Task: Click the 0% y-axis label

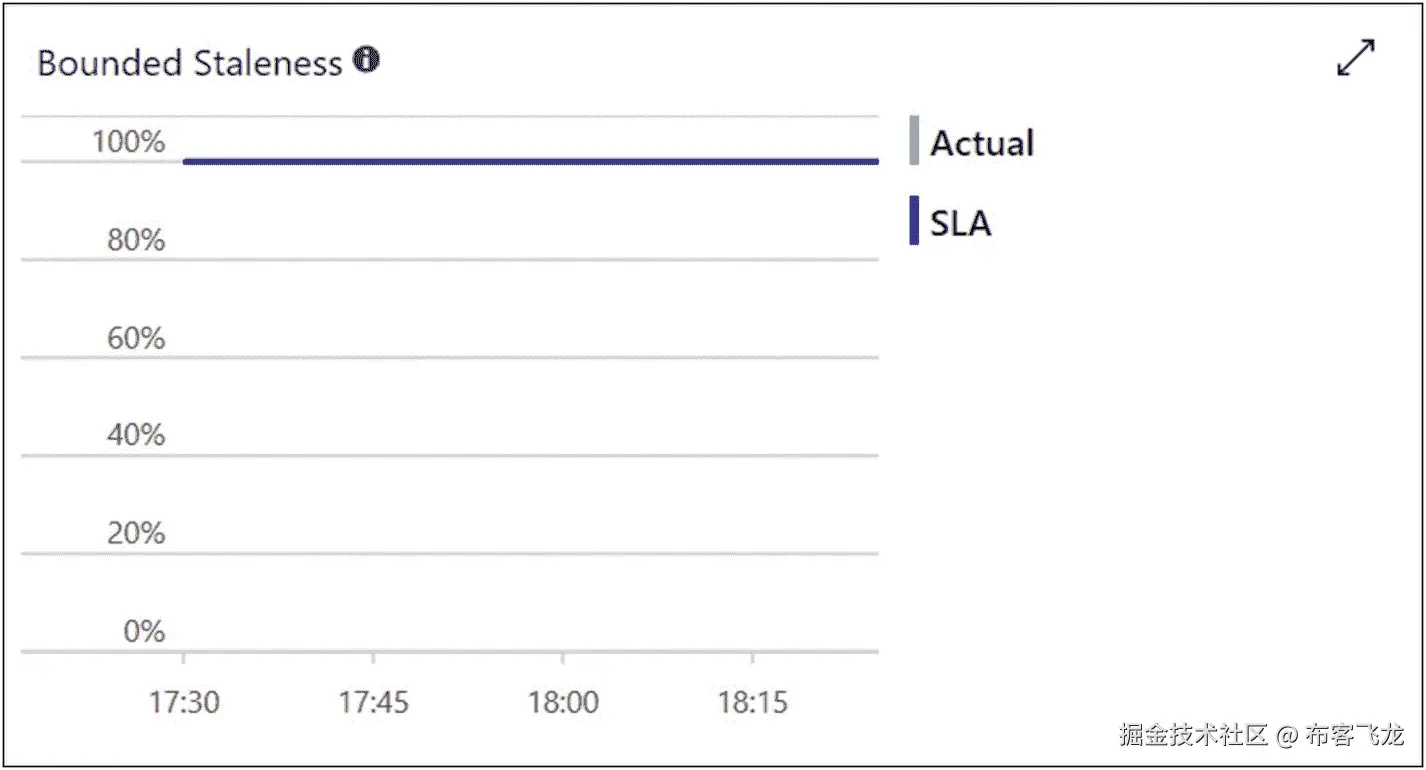Action: click(144, 631)
